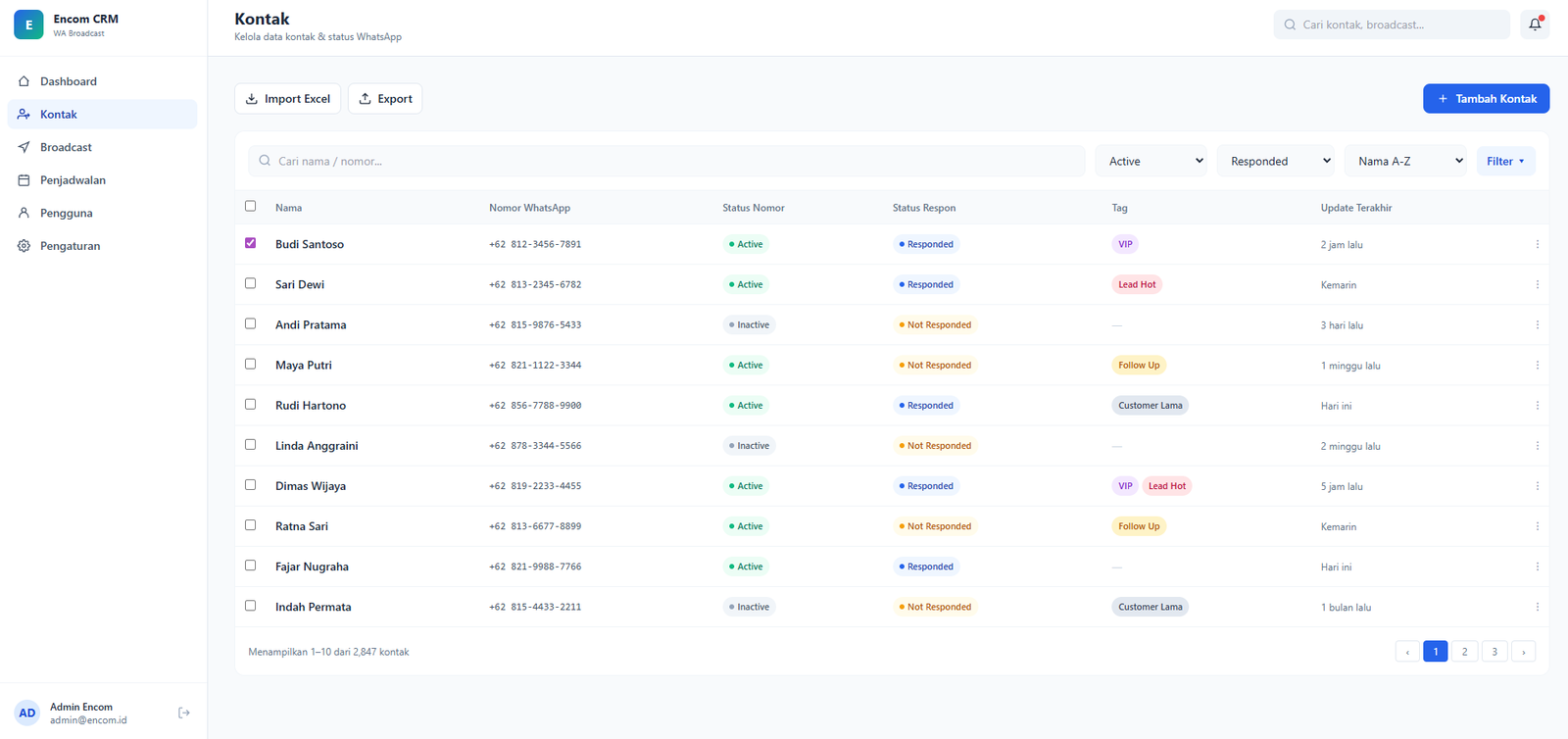Go to pagination page 3
The height and width of the screenshot is (739, 1568).
[1494, 652]
